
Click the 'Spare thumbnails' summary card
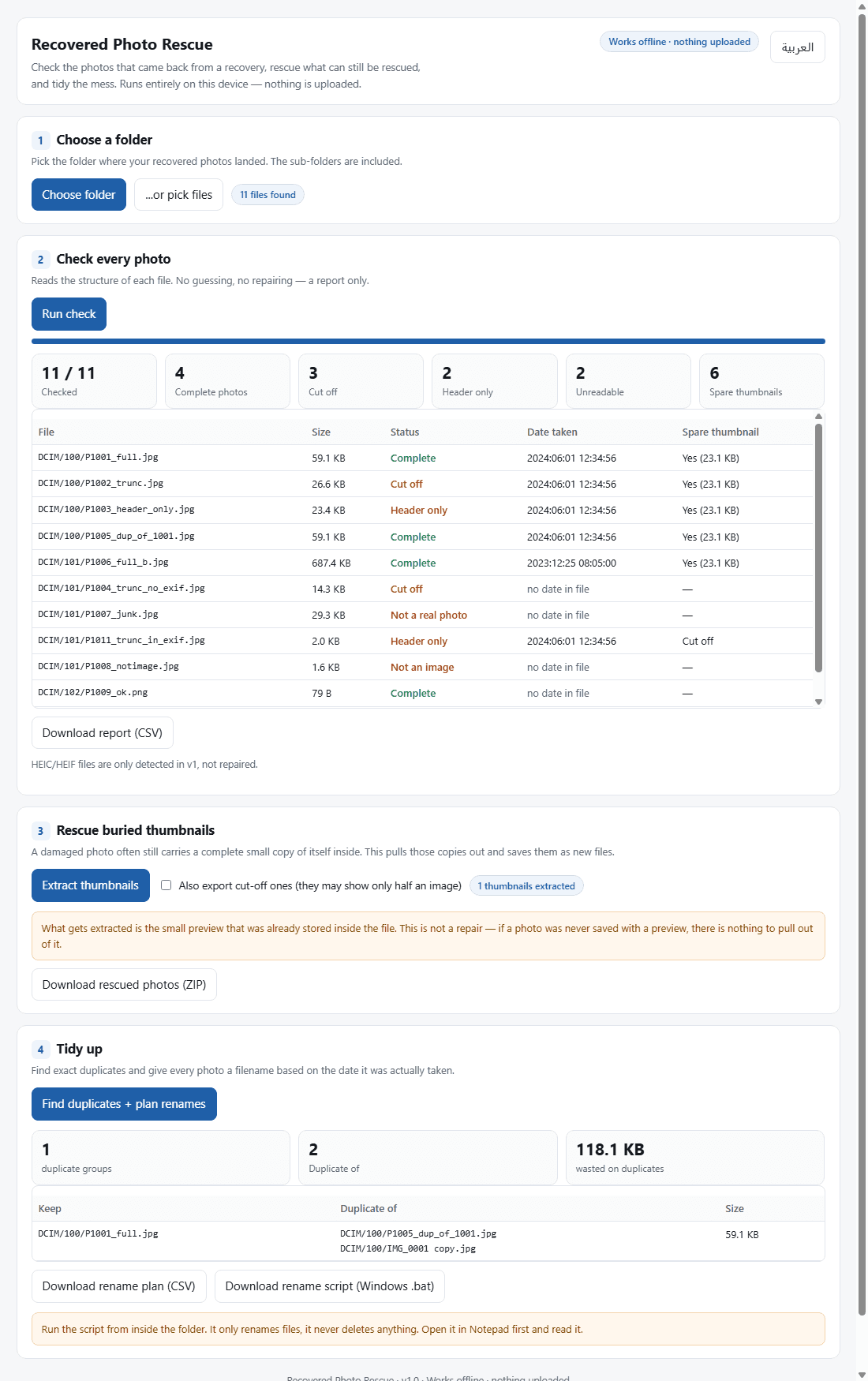761,381
